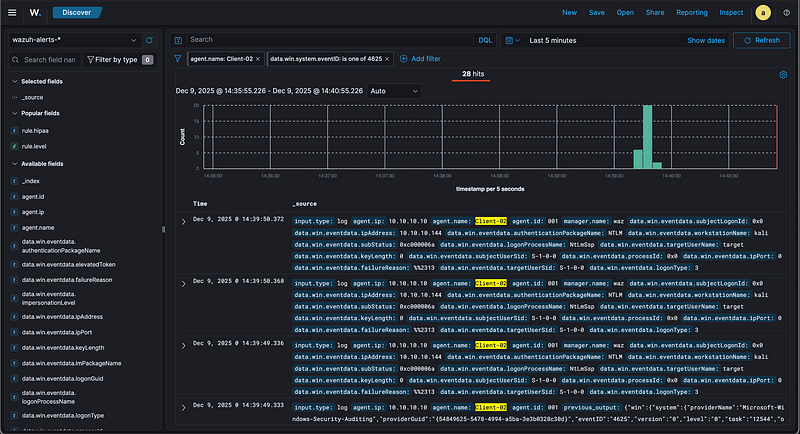Click the agent.id field type icon
Viewport: 800px width, 434px height.
[x=14, y=197]
